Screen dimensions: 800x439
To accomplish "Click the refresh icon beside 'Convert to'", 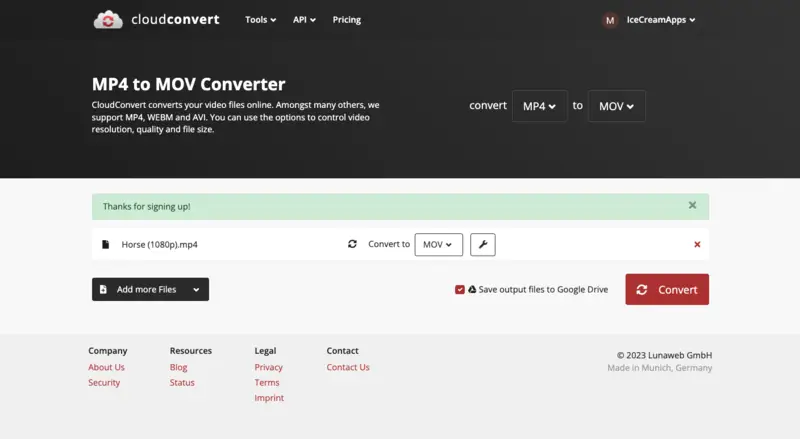I will point(352,244).
